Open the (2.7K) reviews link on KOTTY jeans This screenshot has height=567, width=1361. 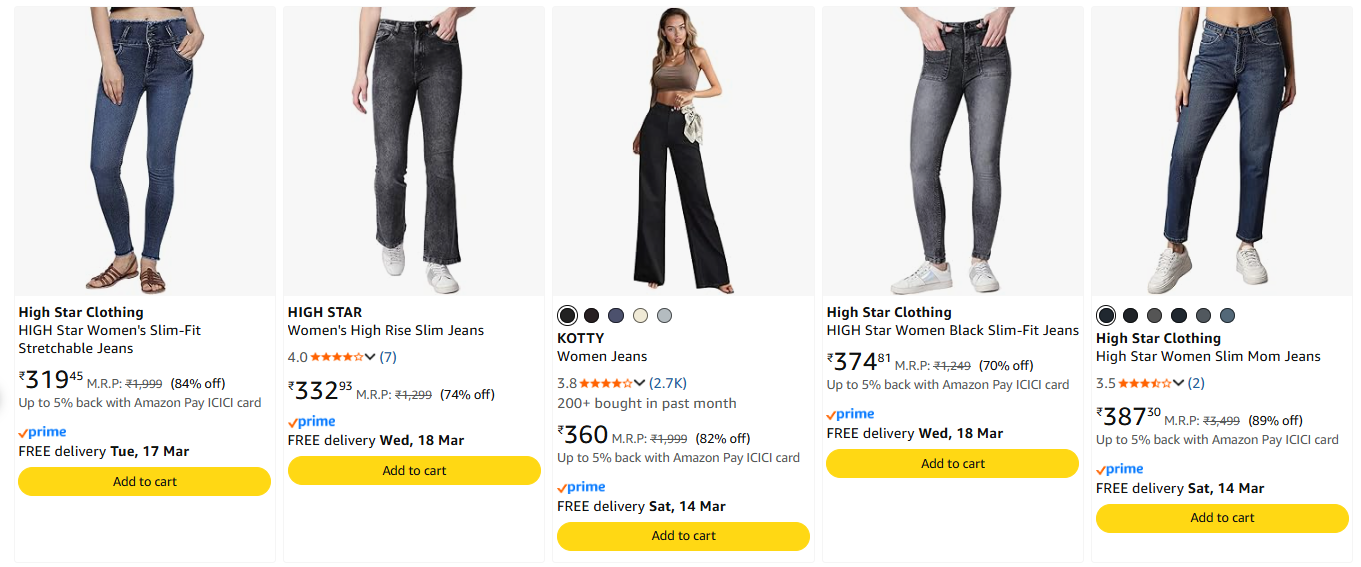point(668,383)
